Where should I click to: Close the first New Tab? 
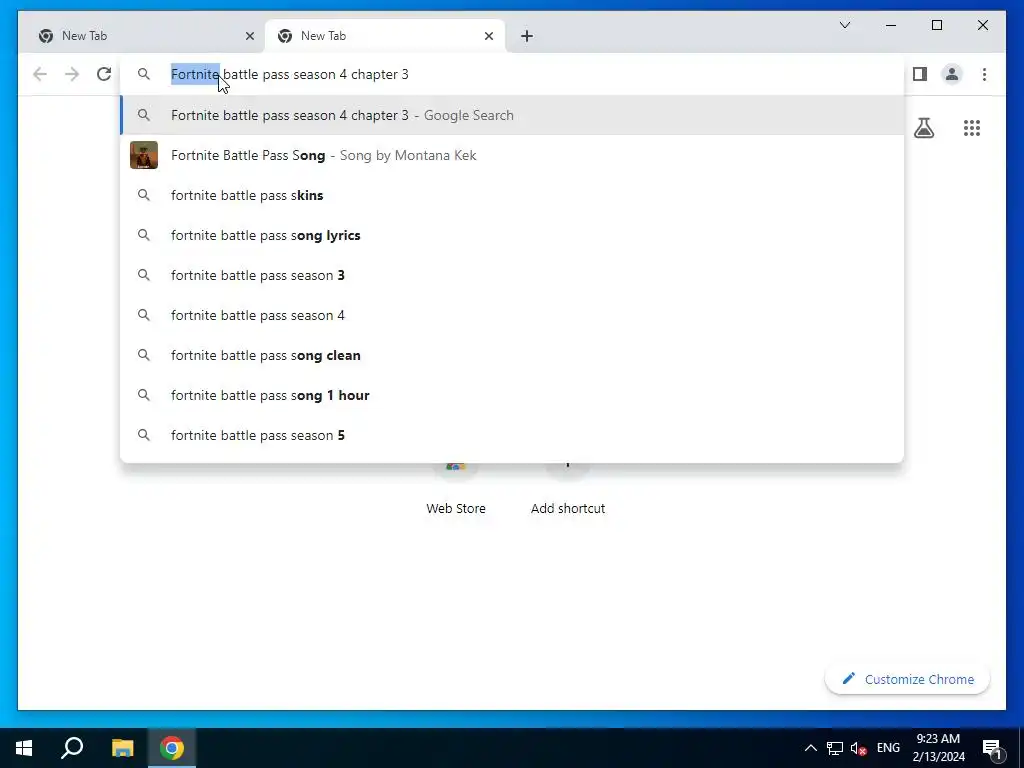tap(249, 36)
